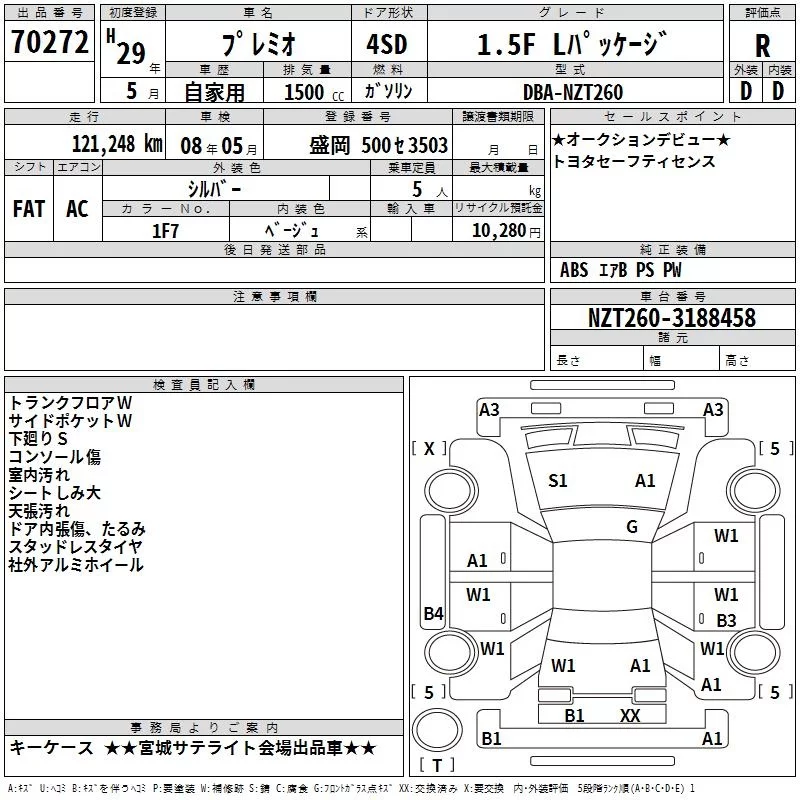800x800 pixels.
Task: Select the door type 4SD
Action: 387,44
